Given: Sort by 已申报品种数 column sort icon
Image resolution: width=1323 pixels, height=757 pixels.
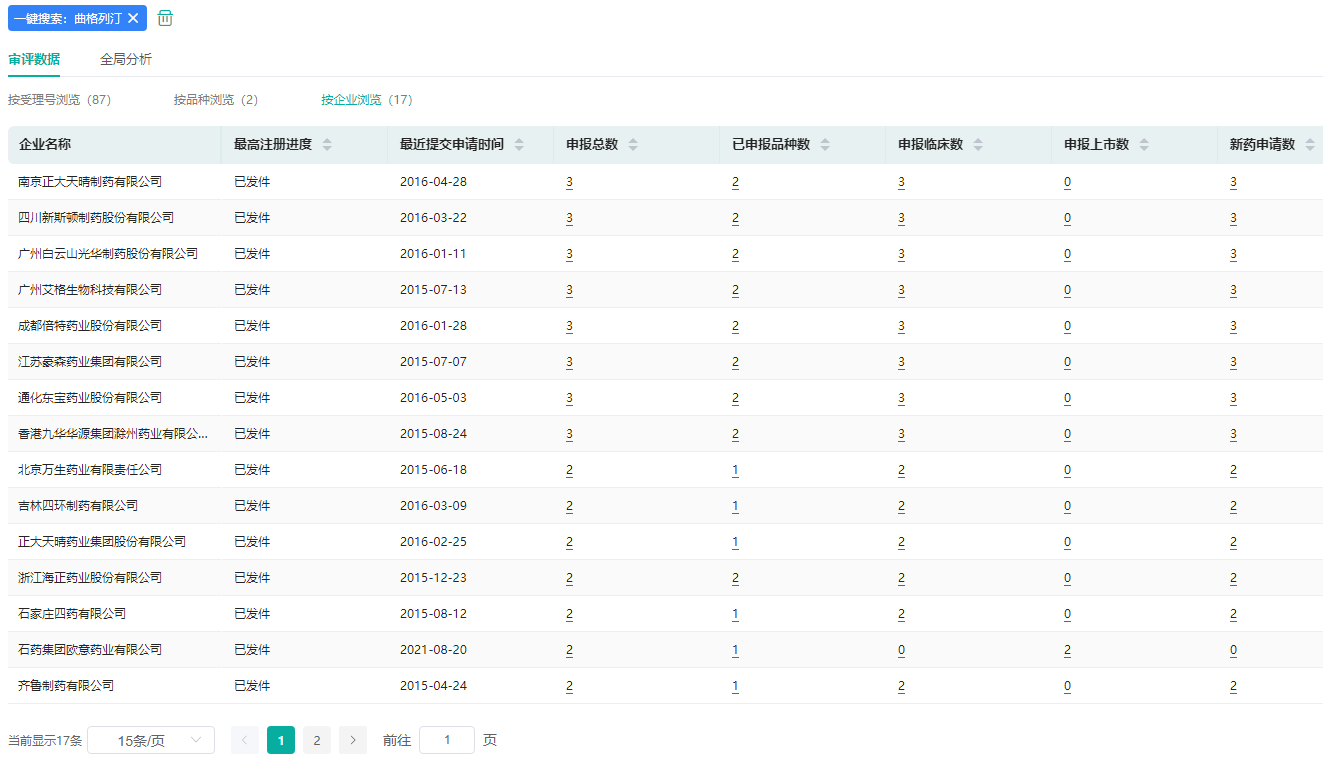Looking at the screenshot, I should [825, 145].
